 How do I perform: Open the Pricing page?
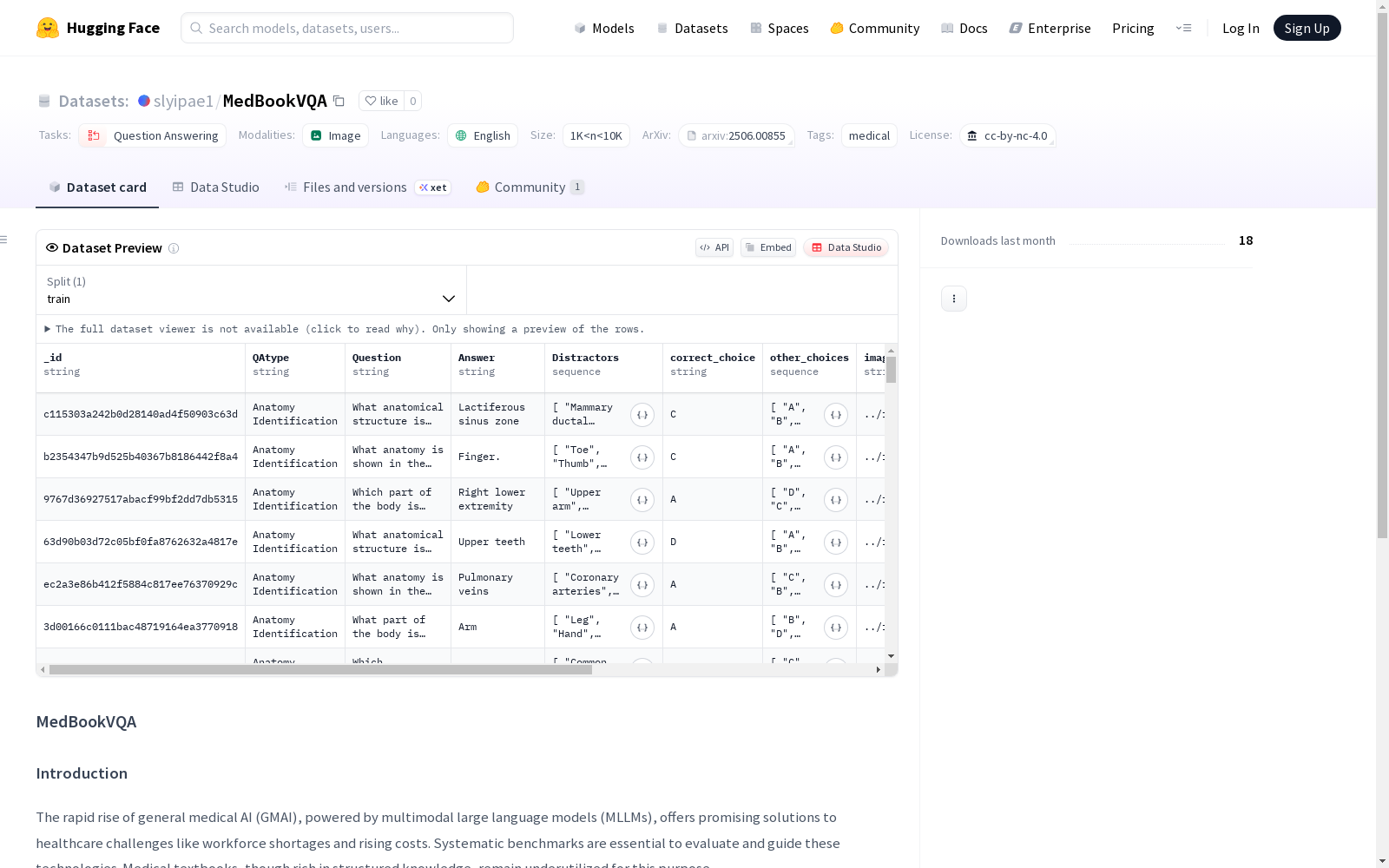tap(1133, 28)
